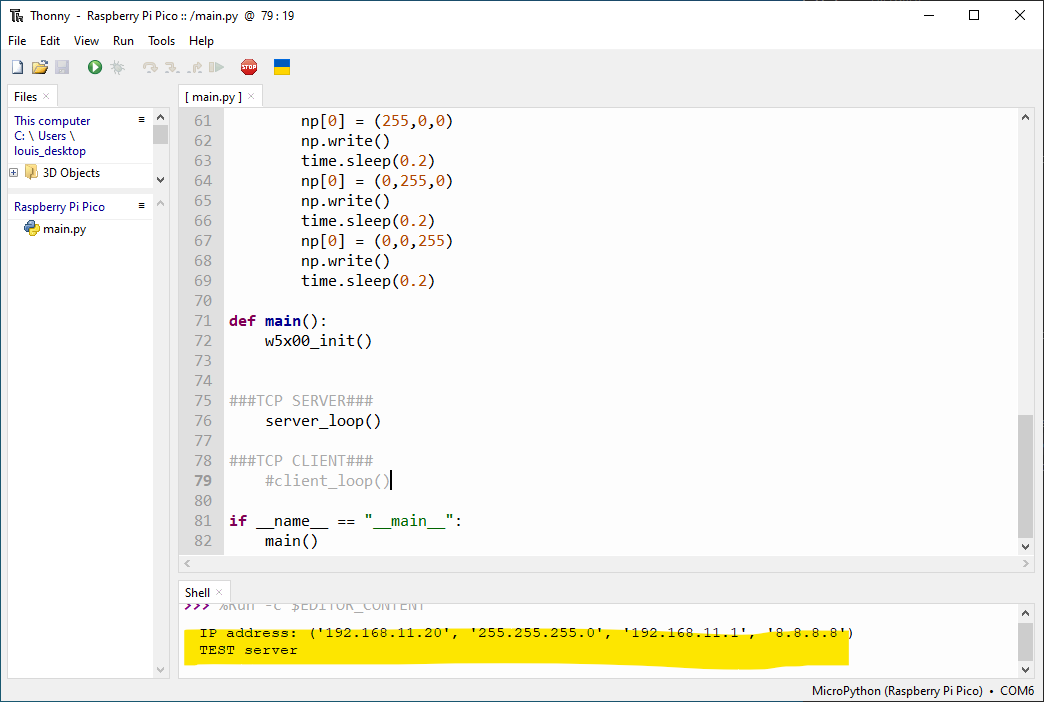Click editor vertical scrollbar thumb
The width and height of the screenshot is (1044, 702).
[x=1025, y=476]
